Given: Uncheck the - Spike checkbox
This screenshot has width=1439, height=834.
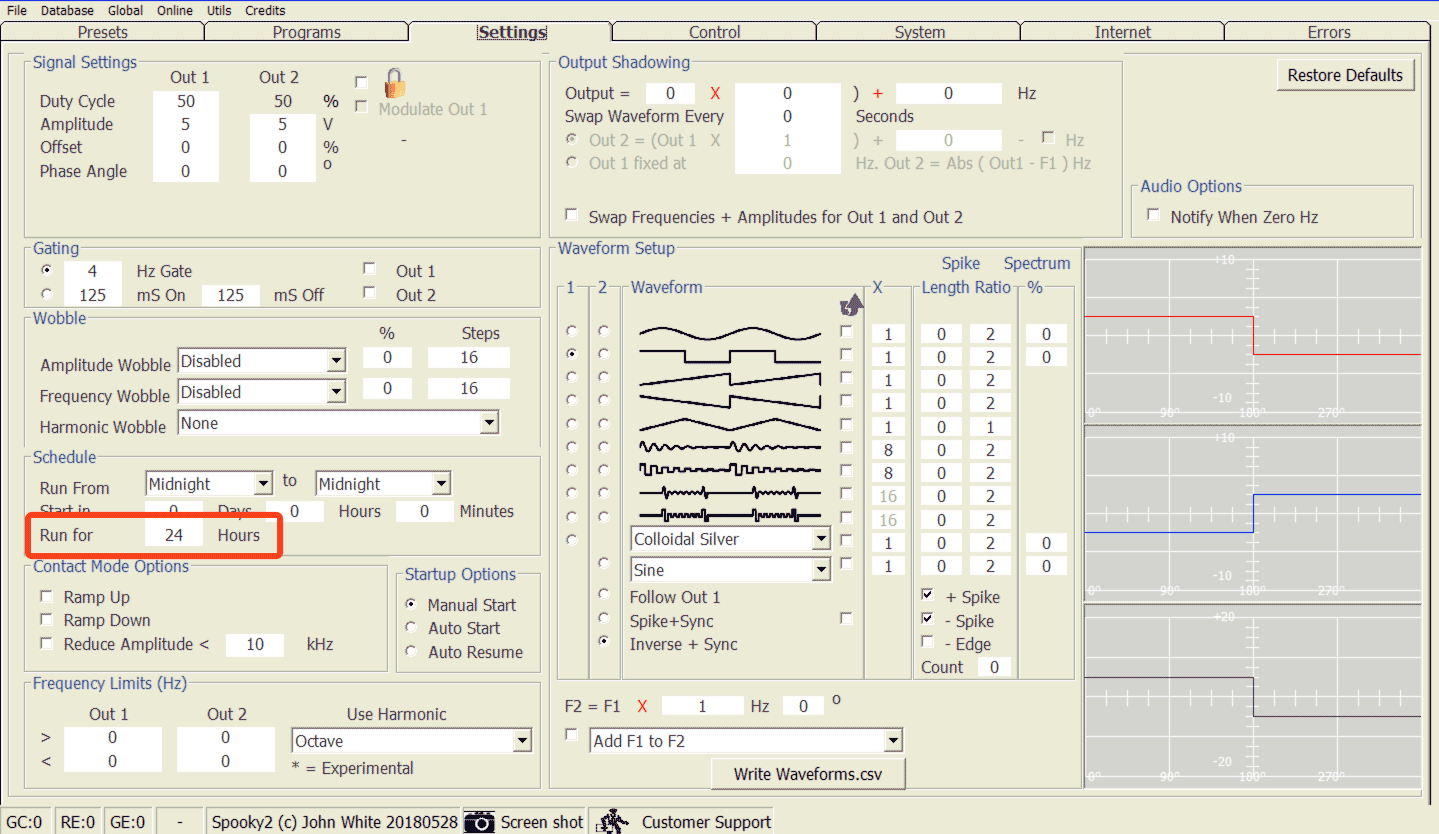Looking at the screenshot, I should click(x=927, y=619).
